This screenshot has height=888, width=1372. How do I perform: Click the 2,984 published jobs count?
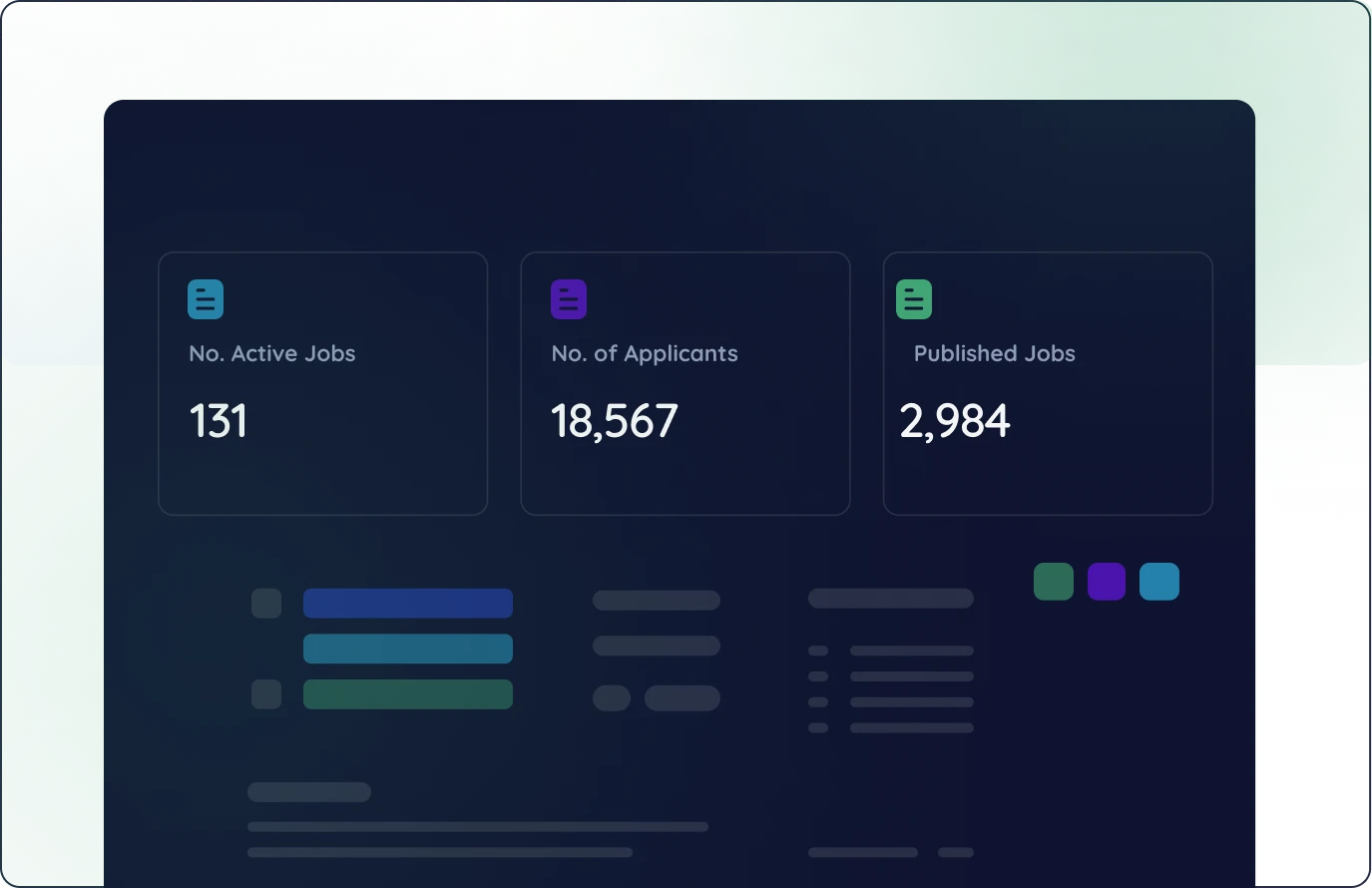[x=955, y=421]
